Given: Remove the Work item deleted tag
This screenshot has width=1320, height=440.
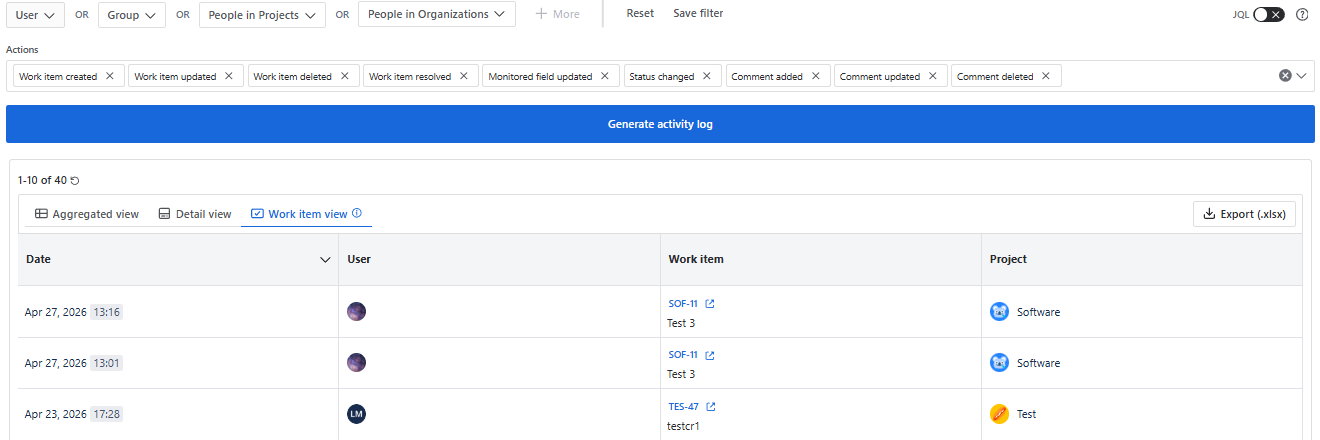Looking at the screenshot, I should click(x=344, y=76).
